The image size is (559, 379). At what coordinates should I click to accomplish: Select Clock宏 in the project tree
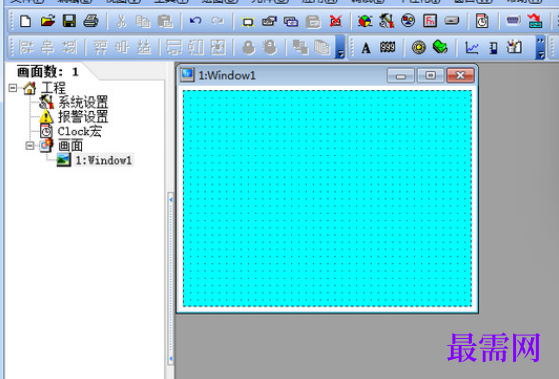[x=80, y=131]
